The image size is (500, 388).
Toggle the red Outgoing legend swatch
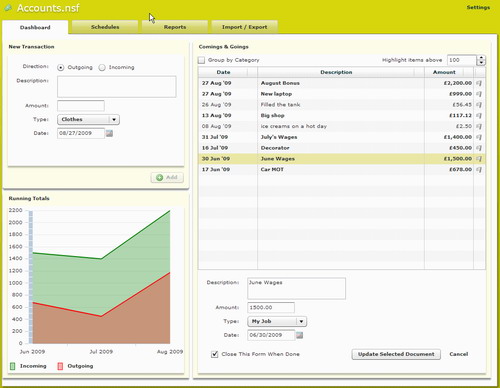60,366
